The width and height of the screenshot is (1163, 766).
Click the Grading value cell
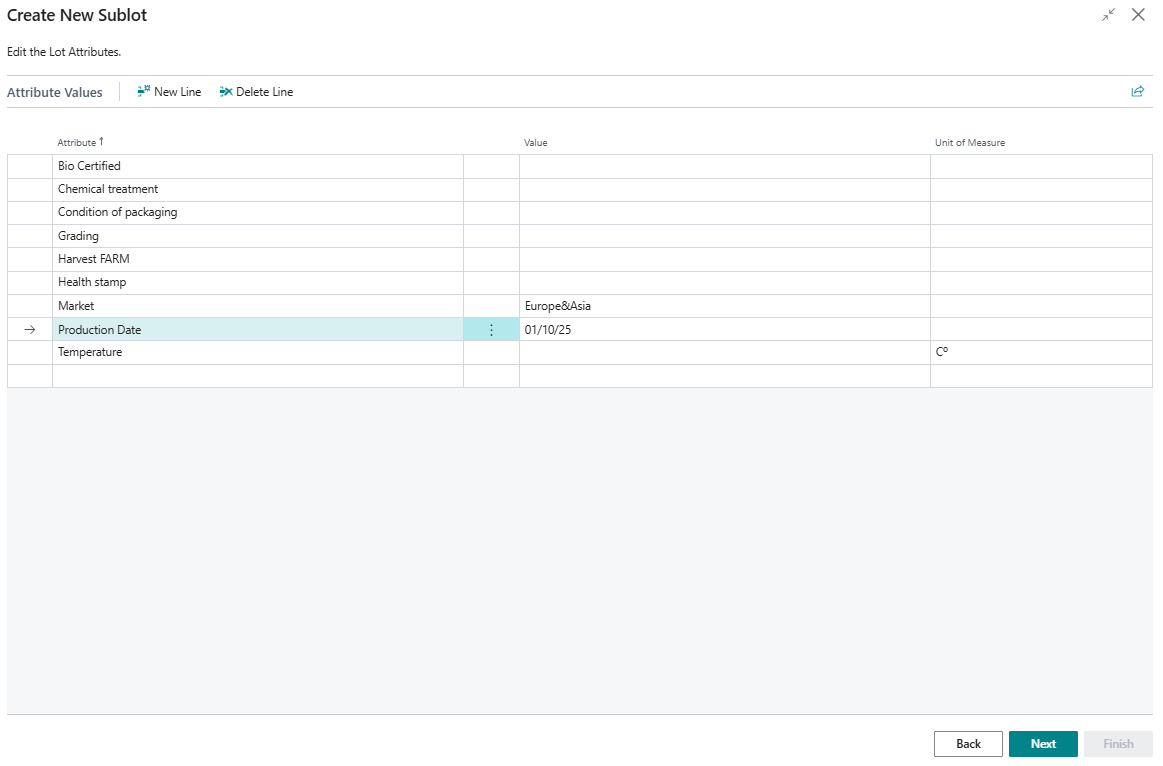pyautogui.click(x=724, y=236)
